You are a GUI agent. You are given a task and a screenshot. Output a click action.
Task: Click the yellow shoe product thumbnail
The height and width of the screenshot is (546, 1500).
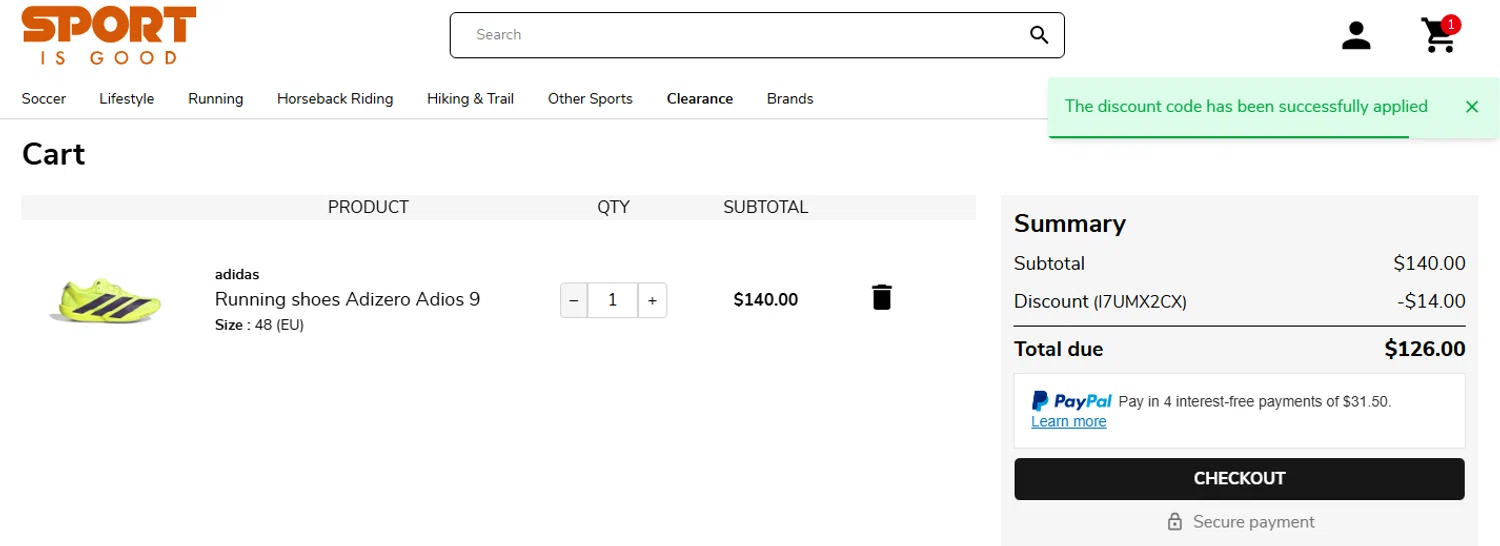coord(105,301)
